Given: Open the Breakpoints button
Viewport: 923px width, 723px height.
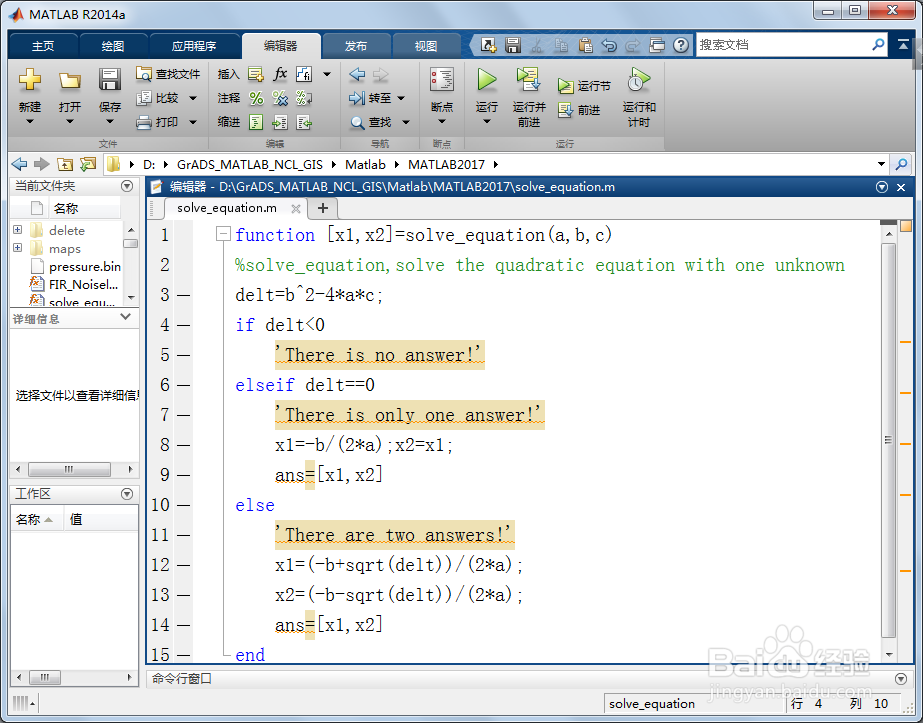Looking at the screenshot, I should pyautogui.click(x=441, y=94).
